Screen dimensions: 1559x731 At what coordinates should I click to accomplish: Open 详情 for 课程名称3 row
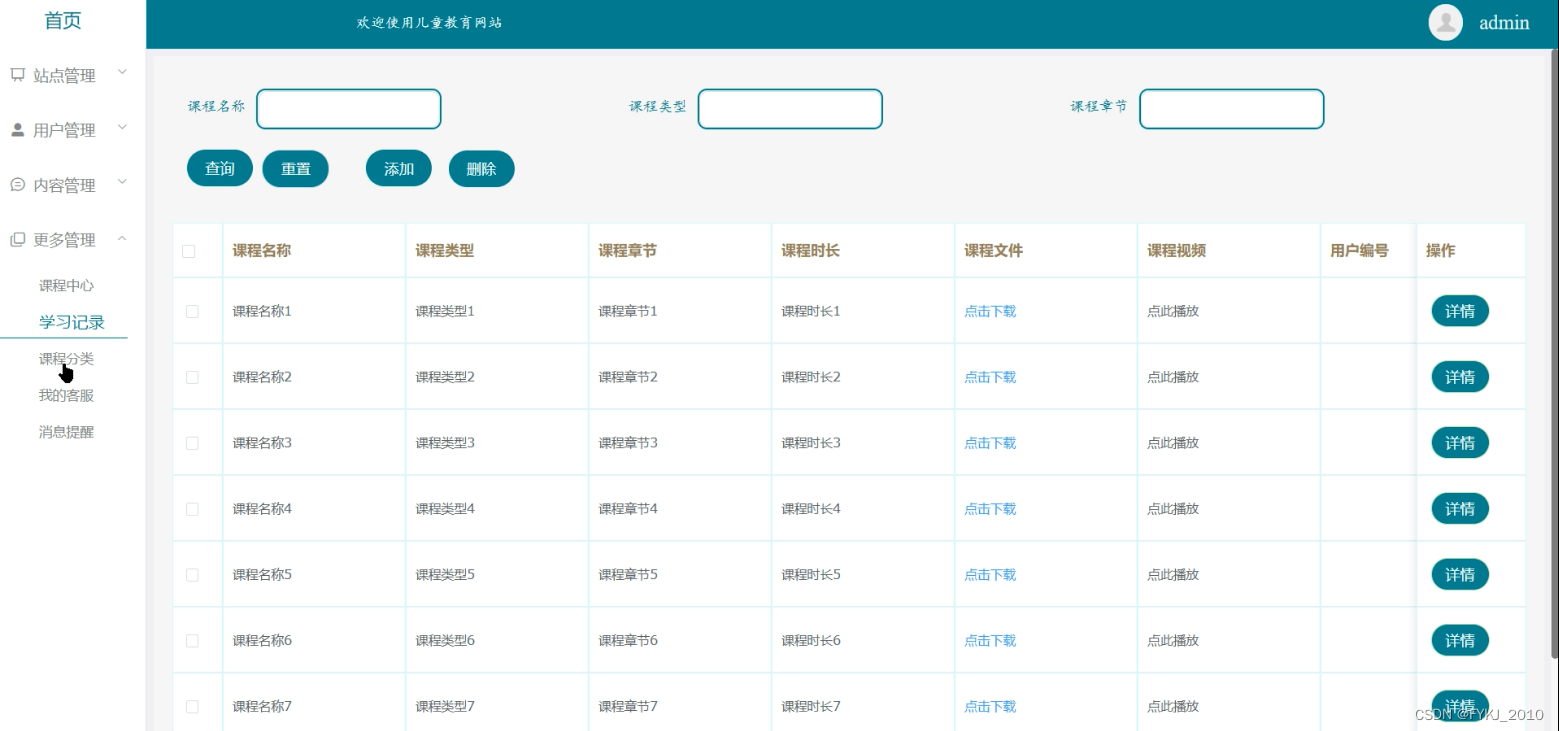coord(1460,443)
